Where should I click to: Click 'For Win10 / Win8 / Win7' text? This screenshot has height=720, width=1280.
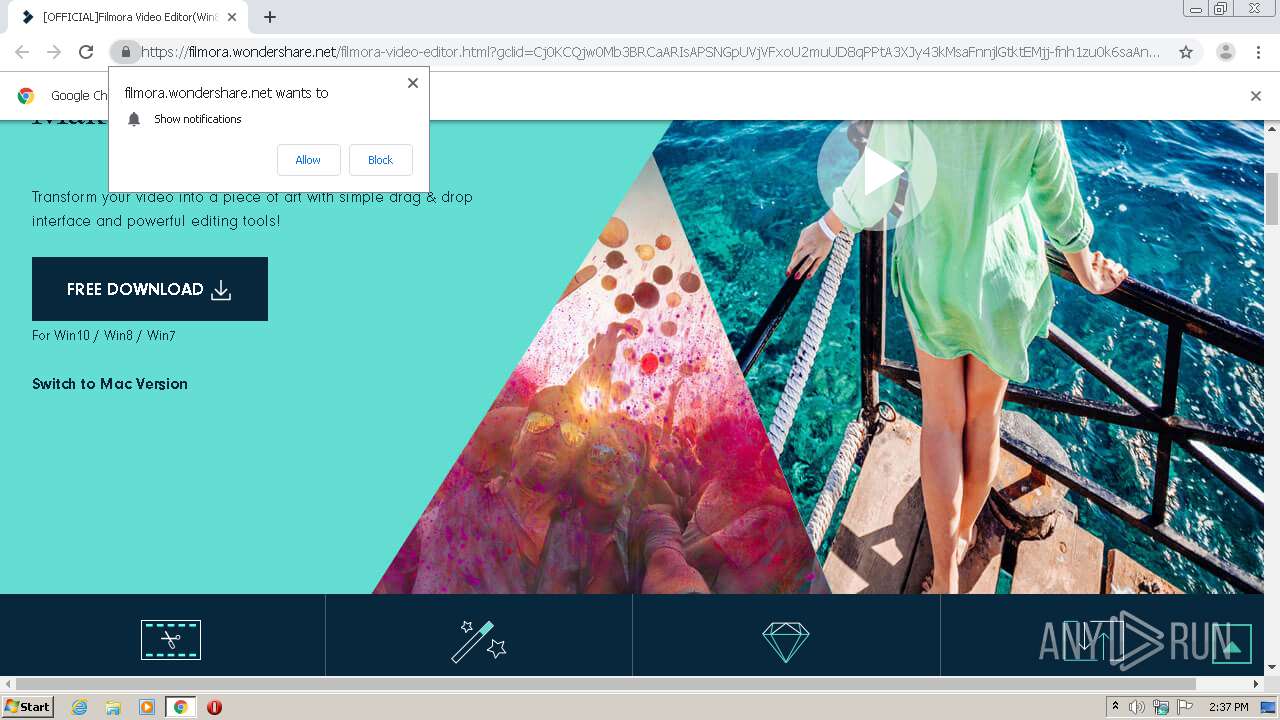tap(104, 336)
